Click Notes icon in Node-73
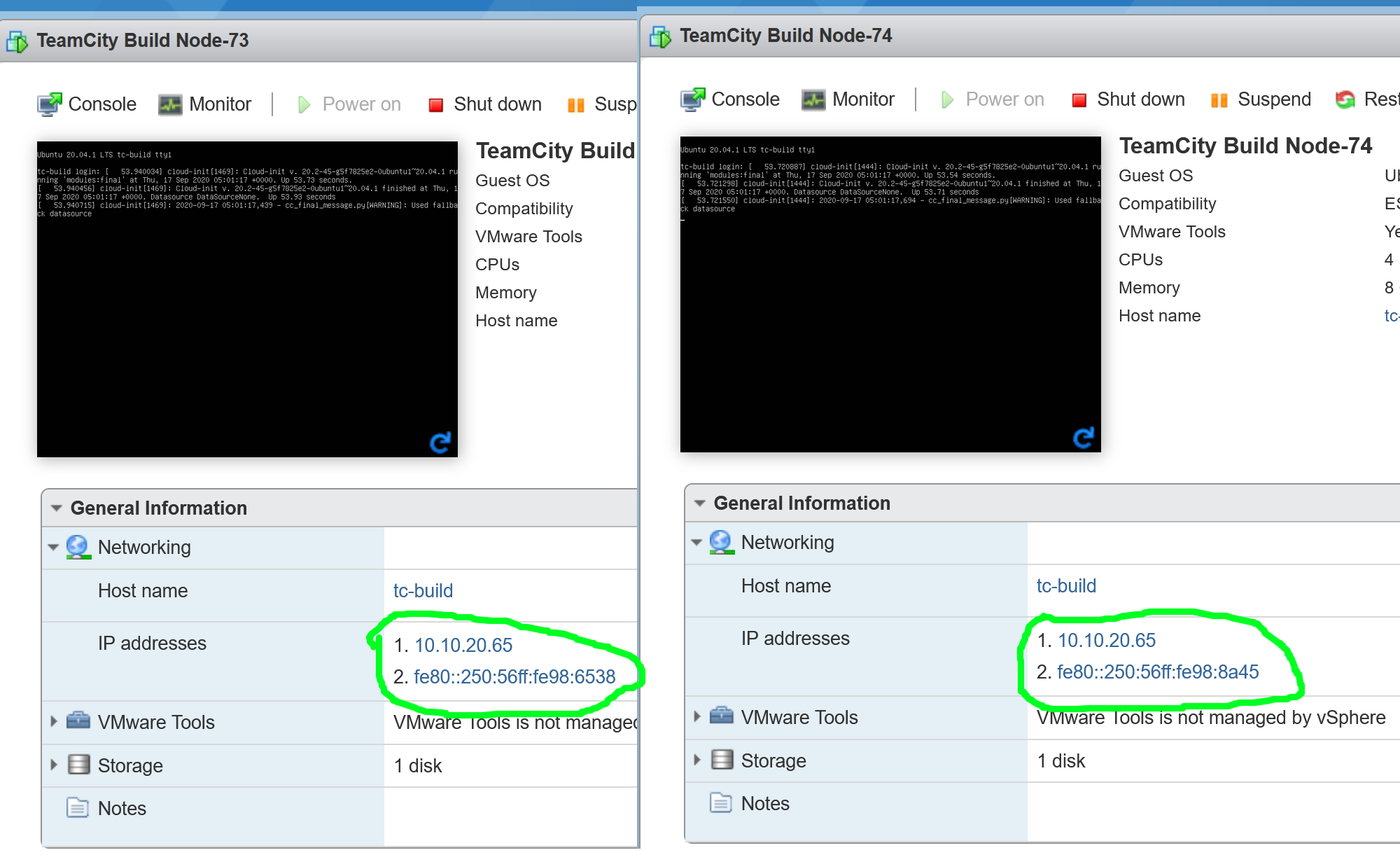 point(78,807)
